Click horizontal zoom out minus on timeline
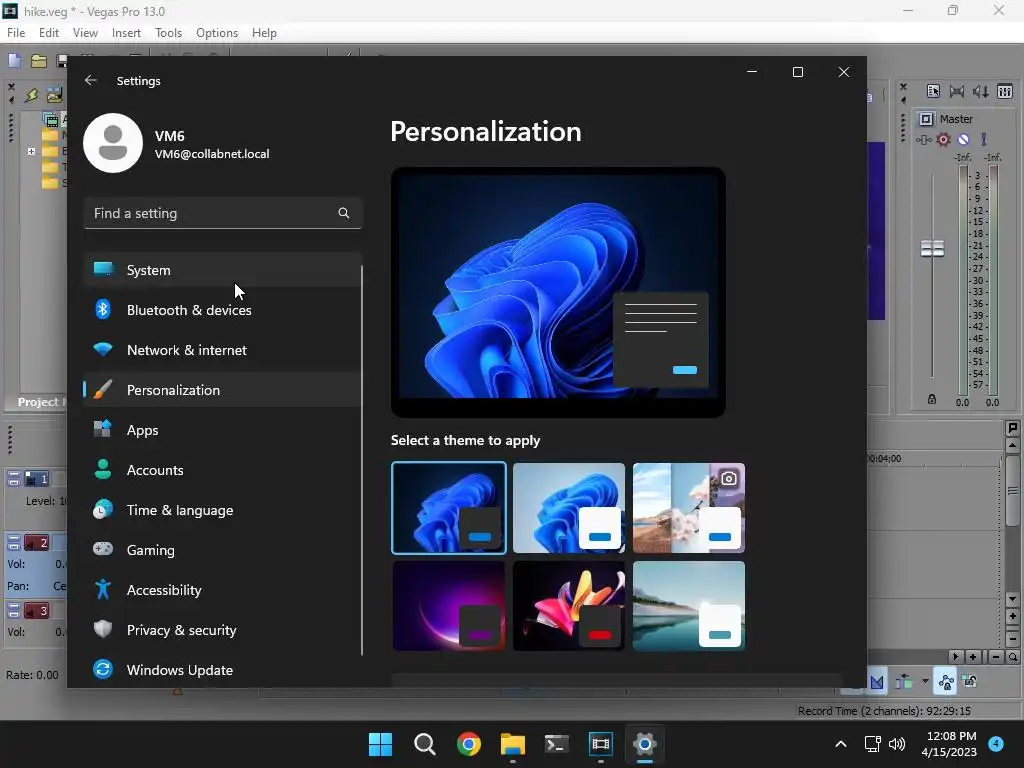This screenshot has height=768, width=1024. coord(996,657)
